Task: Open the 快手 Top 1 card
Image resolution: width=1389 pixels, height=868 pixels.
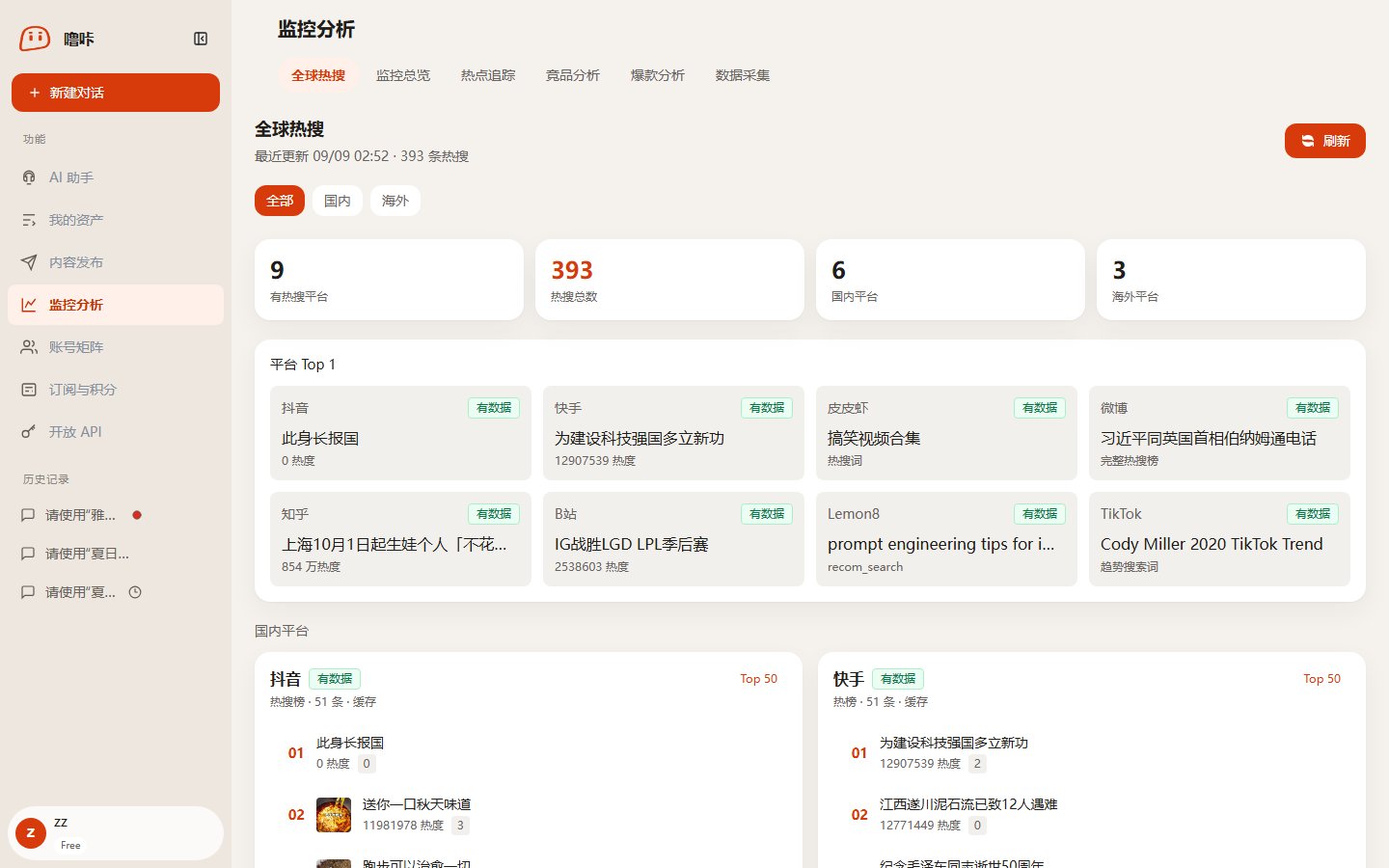Action: click(673, 433)
